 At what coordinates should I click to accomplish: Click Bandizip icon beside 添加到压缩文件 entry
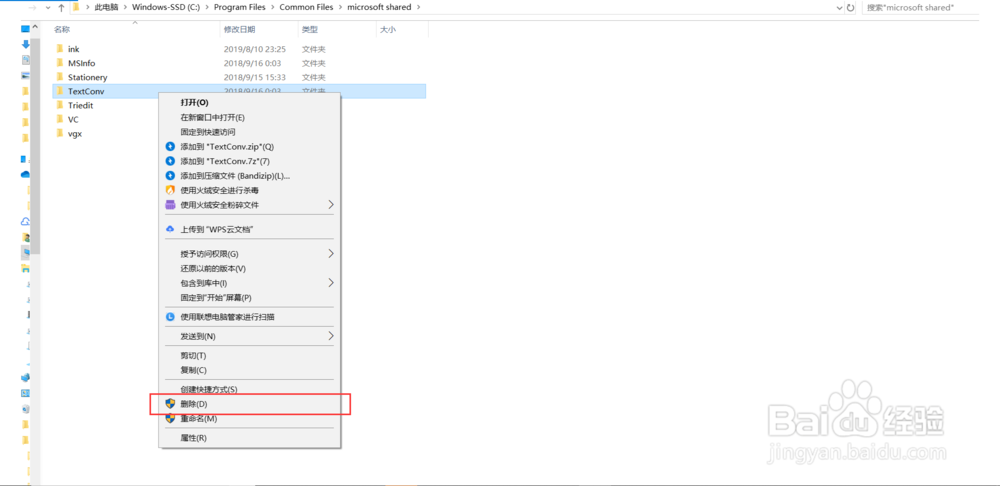[x=170, y=175]
